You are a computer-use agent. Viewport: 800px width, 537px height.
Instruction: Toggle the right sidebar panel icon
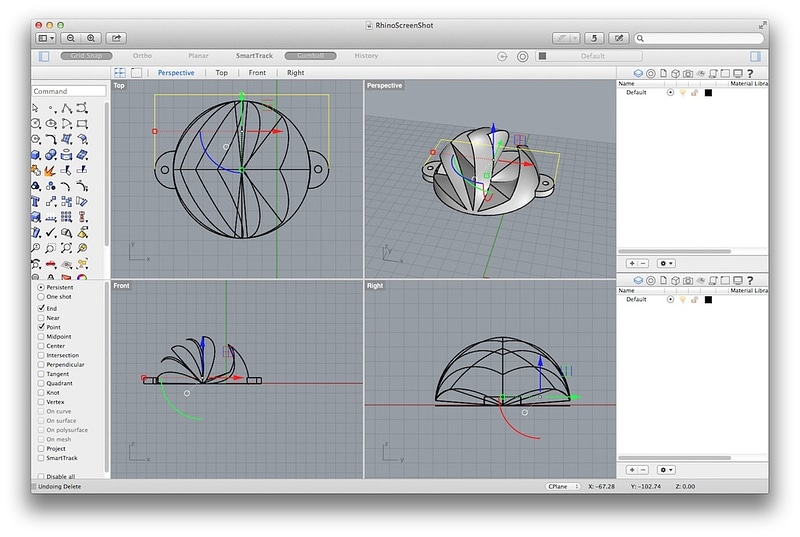756,56
